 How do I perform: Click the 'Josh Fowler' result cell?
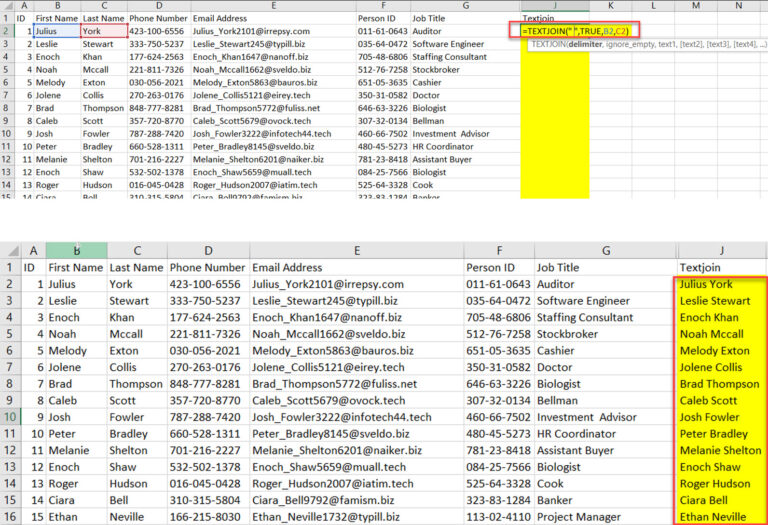(x=720, y=417)
